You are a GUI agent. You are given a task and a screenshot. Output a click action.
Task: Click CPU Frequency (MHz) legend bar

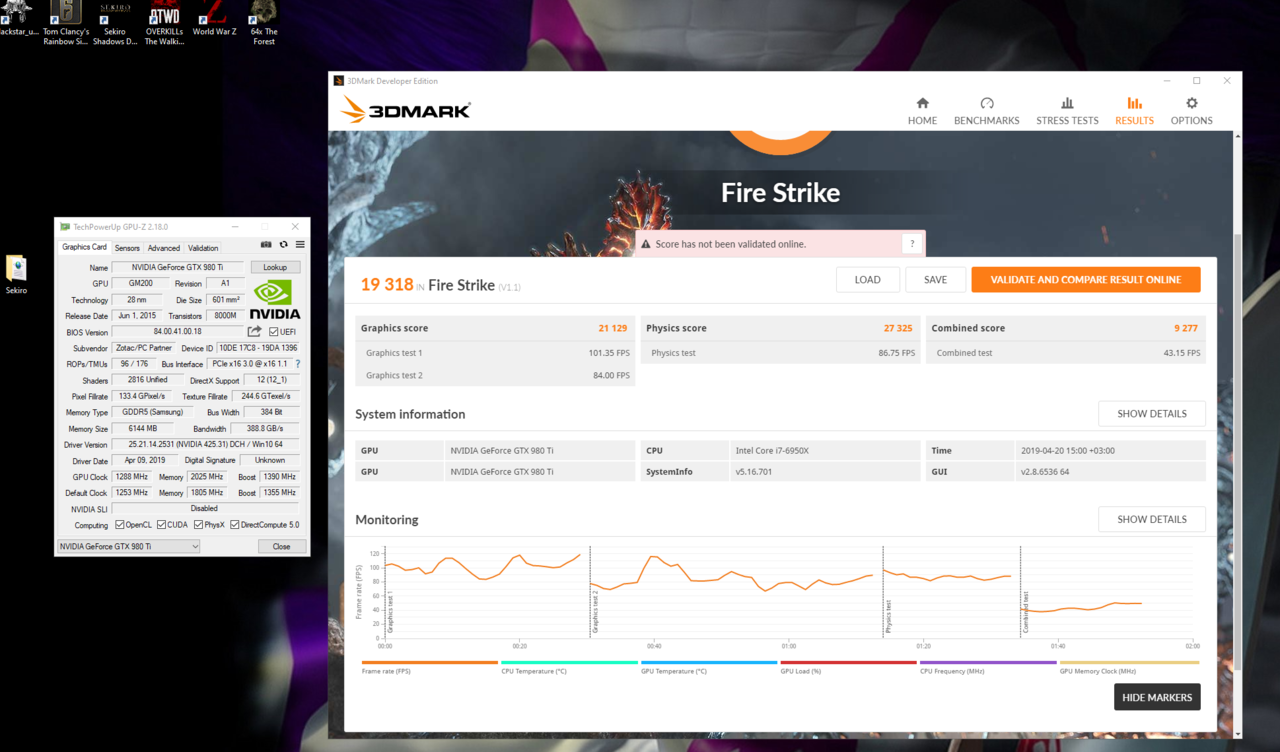coord(988,662)
